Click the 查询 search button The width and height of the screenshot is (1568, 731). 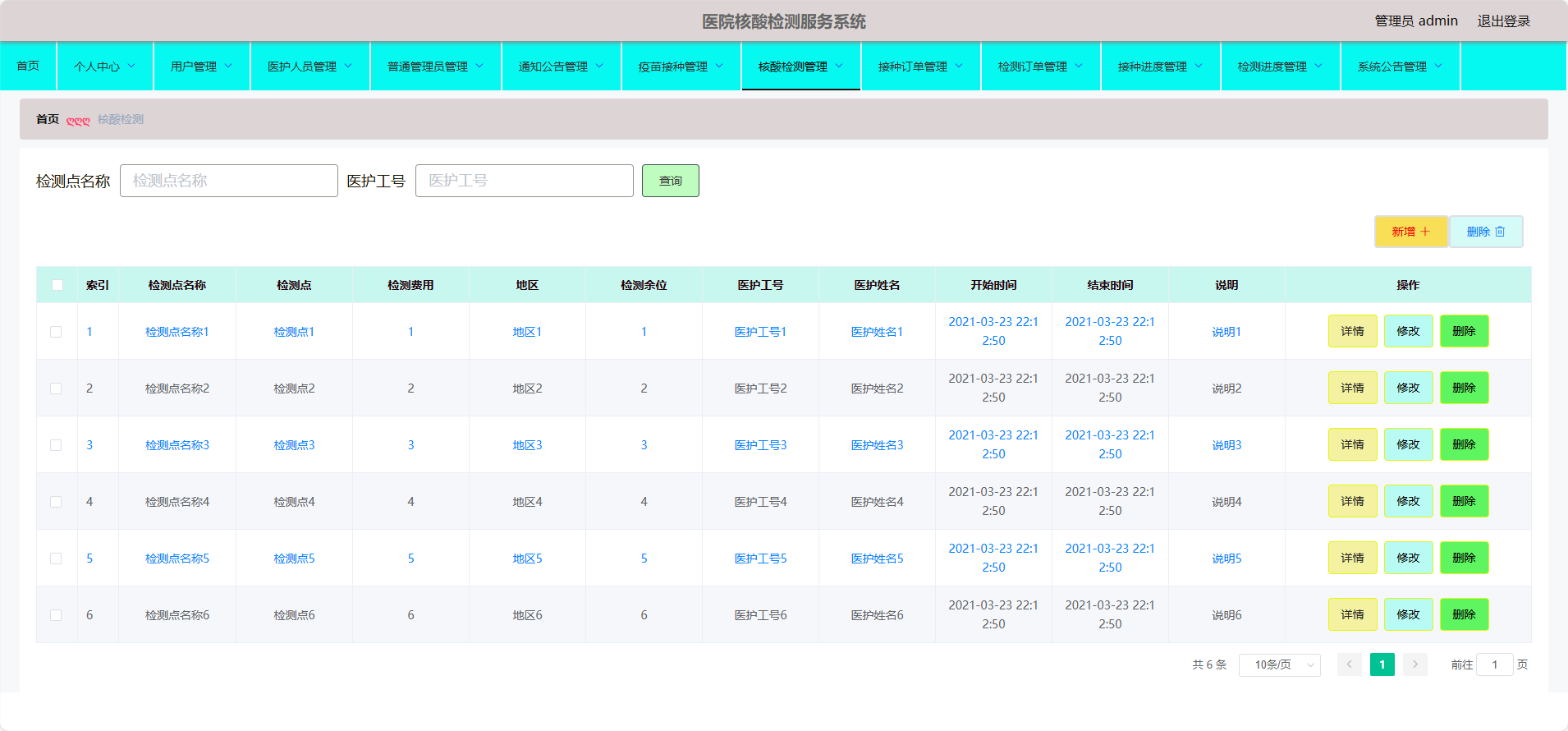[671, 181]
